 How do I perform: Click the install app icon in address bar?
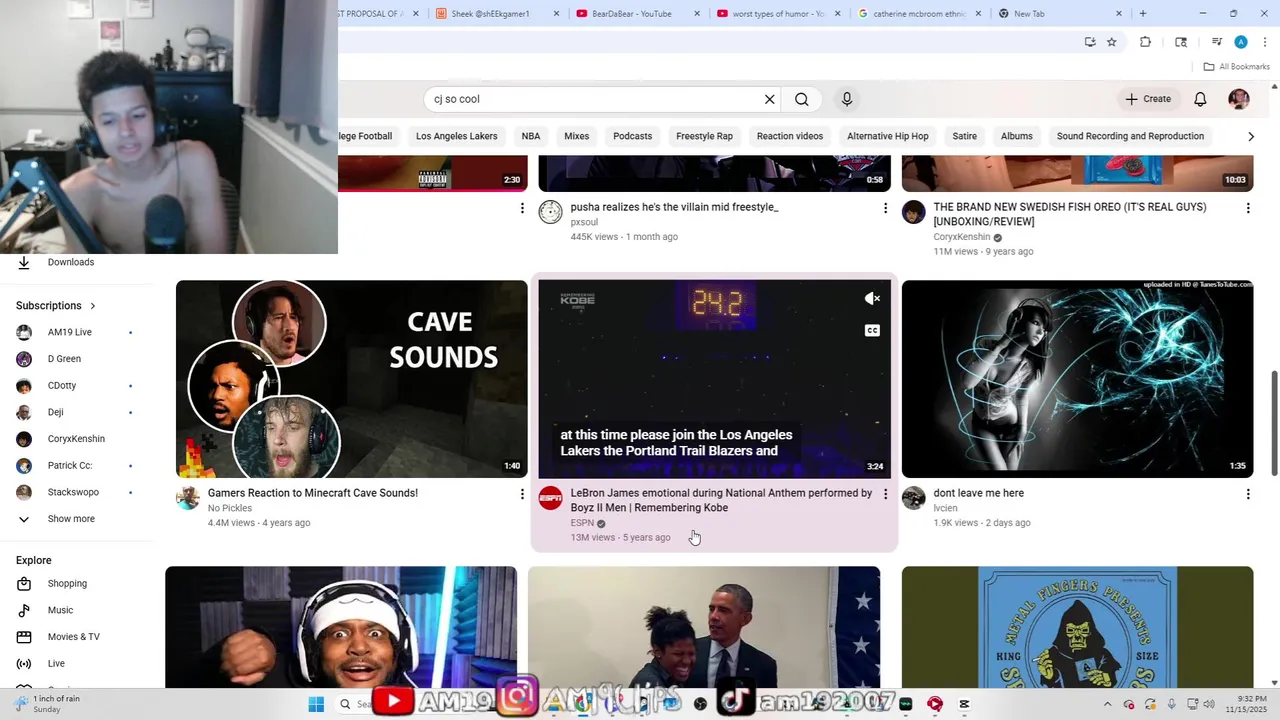pyautogui.click(x=1090, y=42)
